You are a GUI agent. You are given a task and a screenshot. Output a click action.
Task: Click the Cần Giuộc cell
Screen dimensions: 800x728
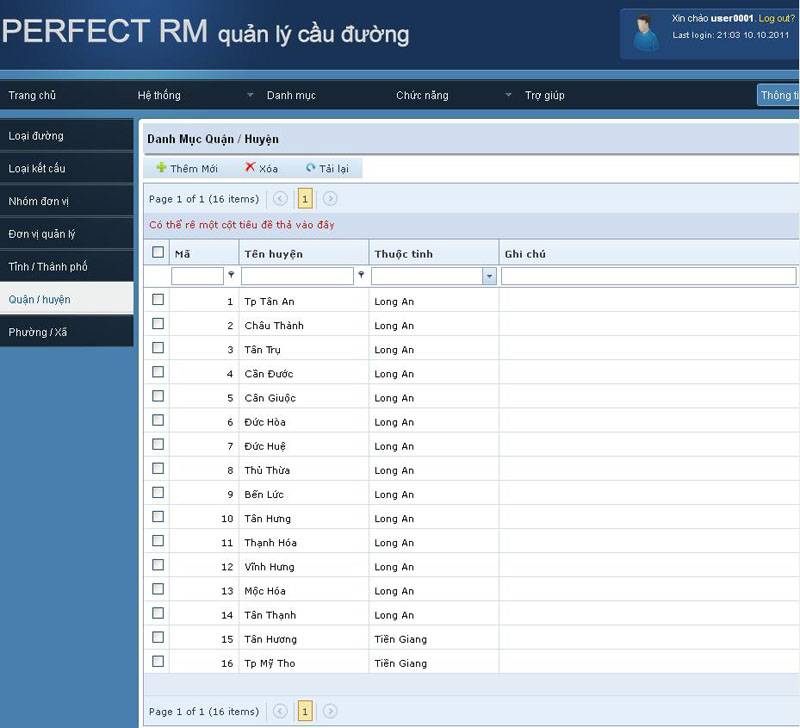[304, 397]
